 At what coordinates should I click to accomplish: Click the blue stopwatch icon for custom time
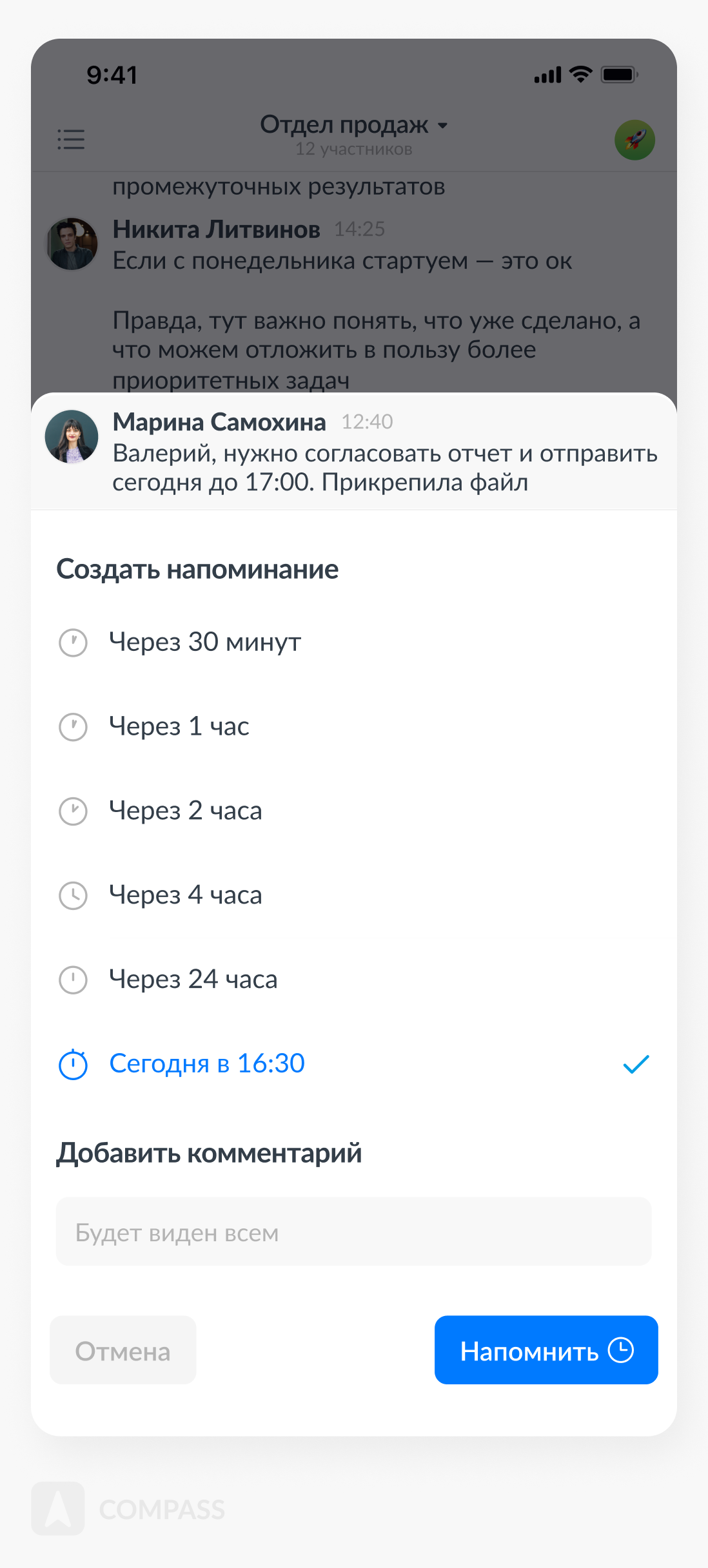pos(74,1064)
